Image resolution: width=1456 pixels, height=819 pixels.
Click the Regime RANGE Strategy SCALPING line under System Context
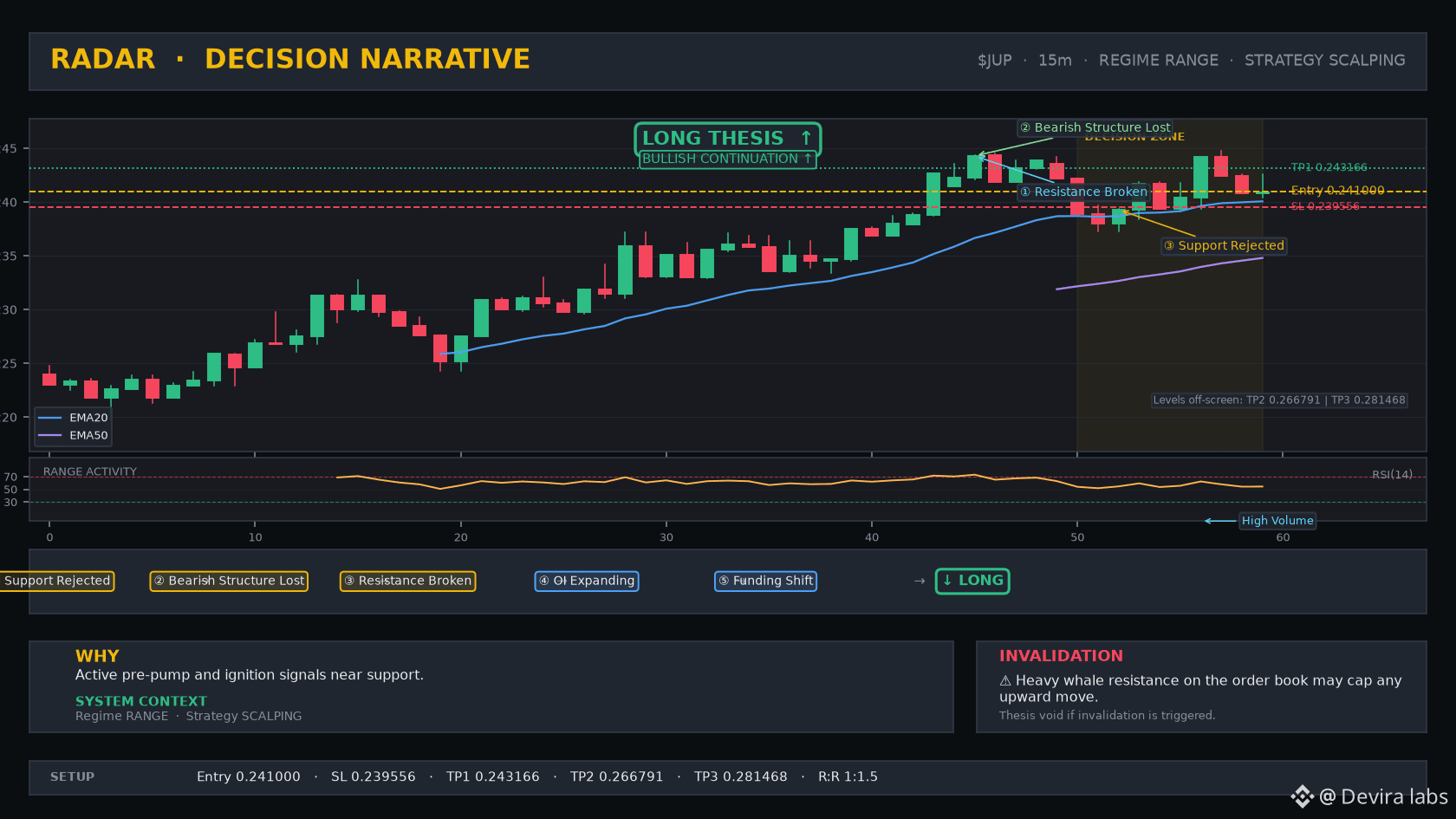point(189,716)
